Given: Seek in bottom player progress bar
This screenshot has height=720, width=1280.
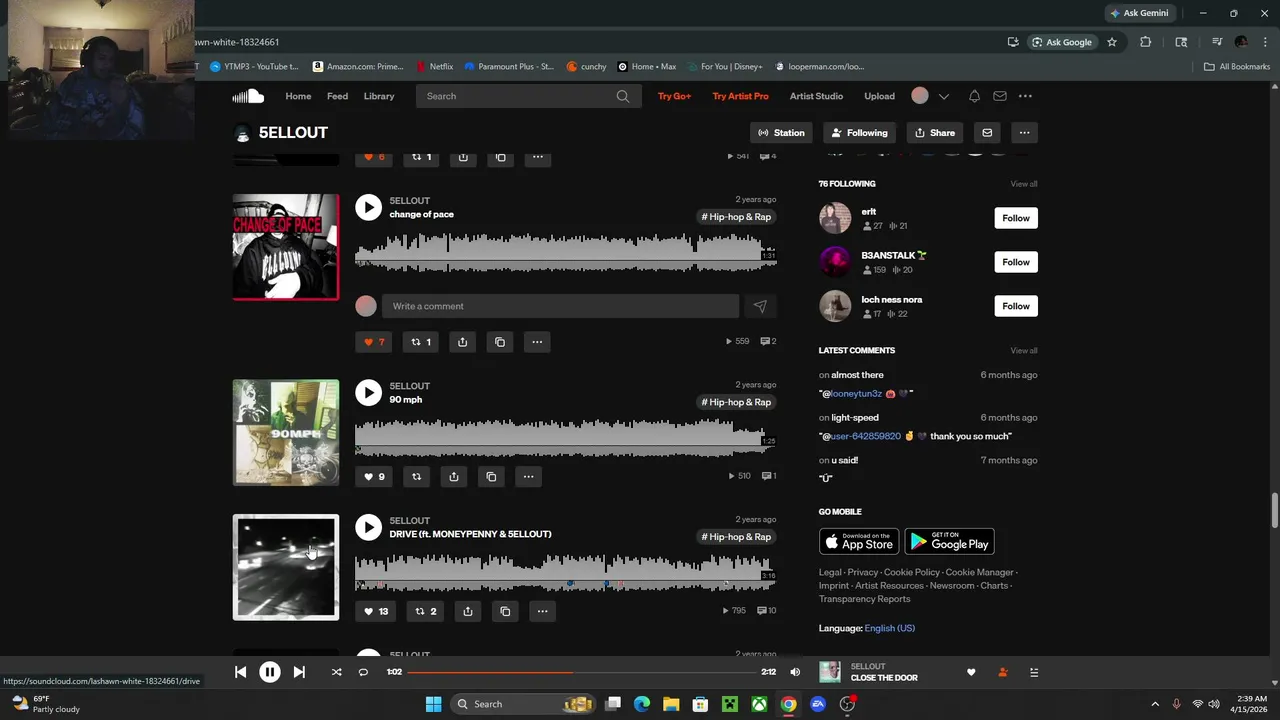Looking at the screenshot, I should [581, 672].
